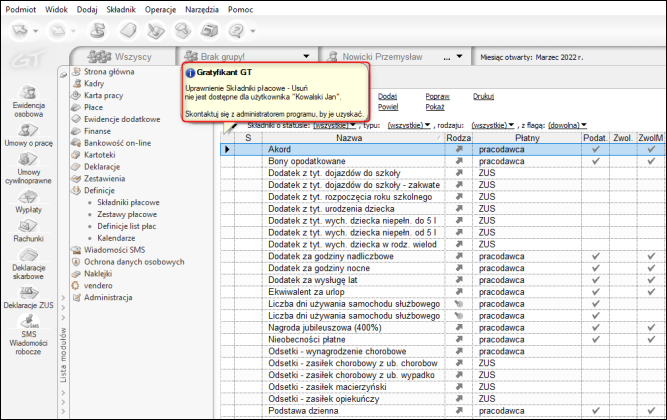The width and height of the screenshot is (667, 420).
Task: Open Umowy cywilnoprawne sidebar icon
Action: point(28,168)
